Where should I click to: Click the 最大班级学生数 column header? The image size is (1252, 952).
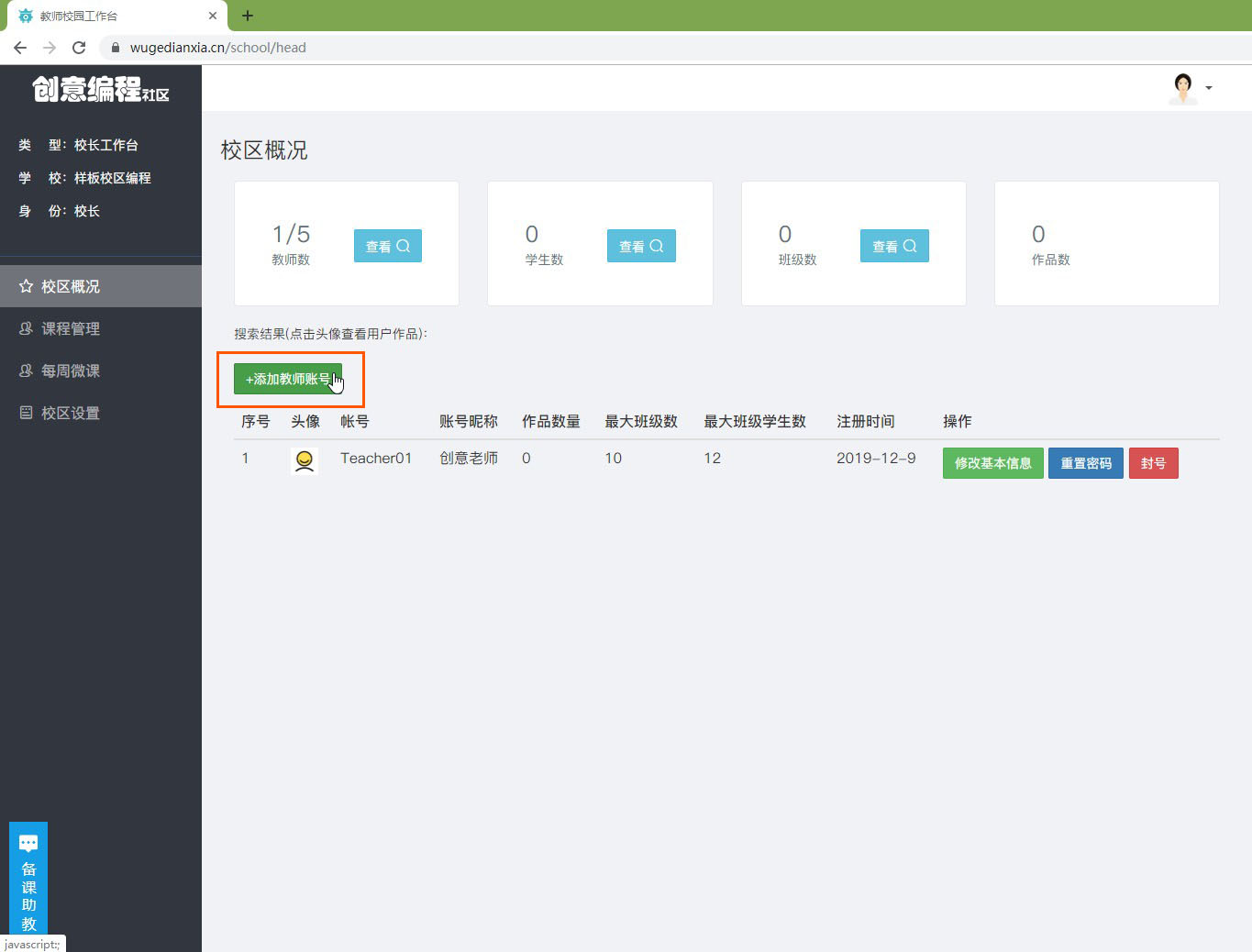755,421
